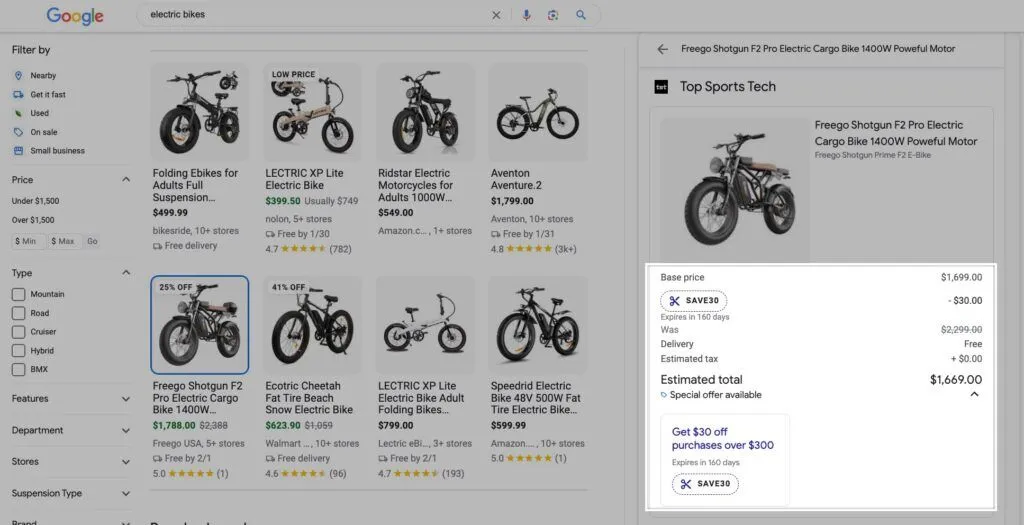Check the Cruiser type checkbox
The image size is (1024, 525).
coord(18,332)
